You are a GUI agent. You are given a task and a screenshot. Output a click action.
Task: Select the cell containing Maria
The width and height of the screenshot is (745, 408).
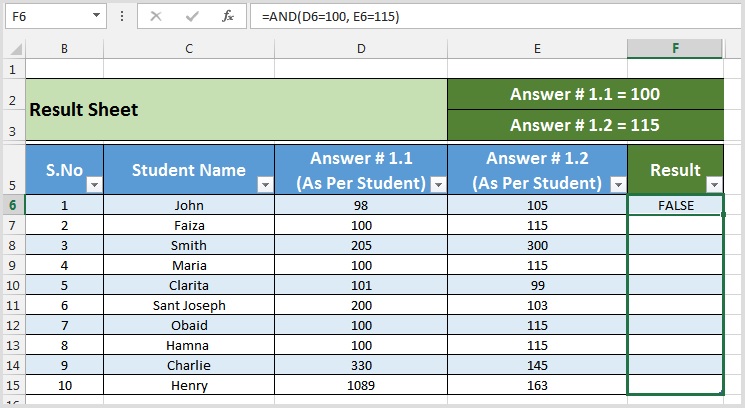[189, 265]
